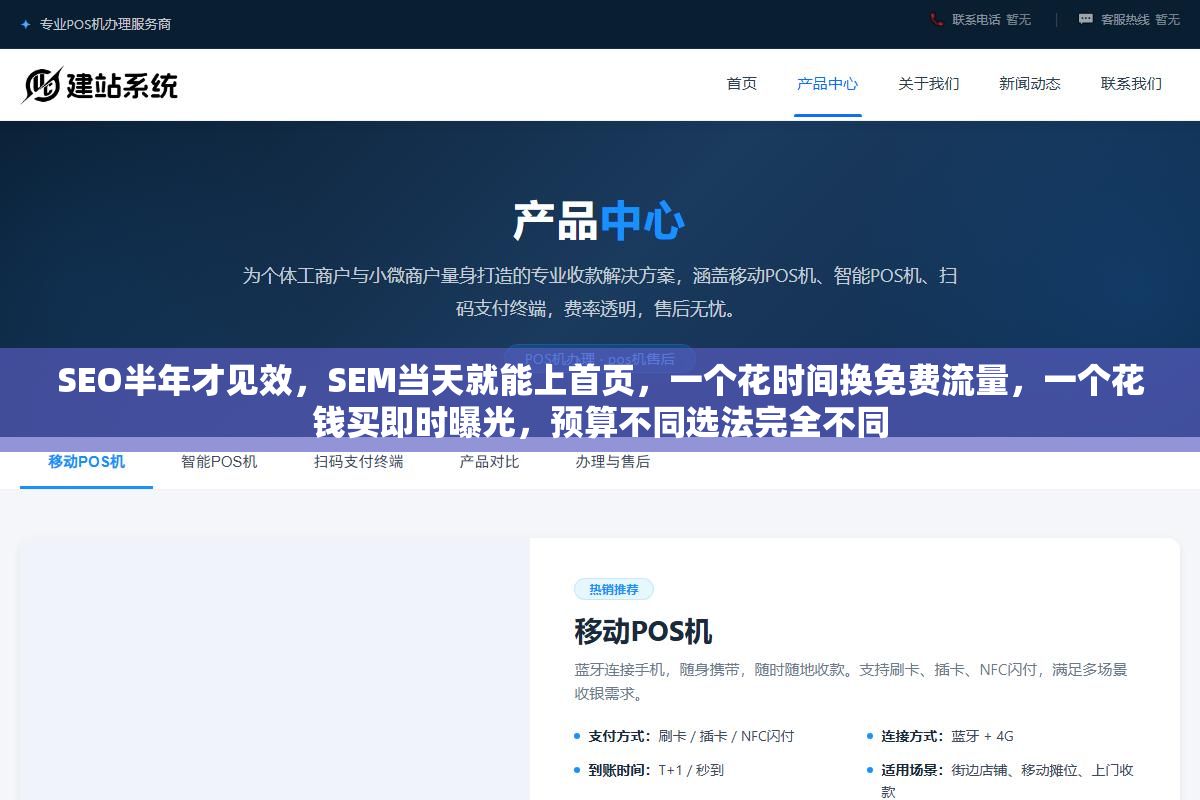Switch to the 智能POS机 tab

click(x=219, y=462)
